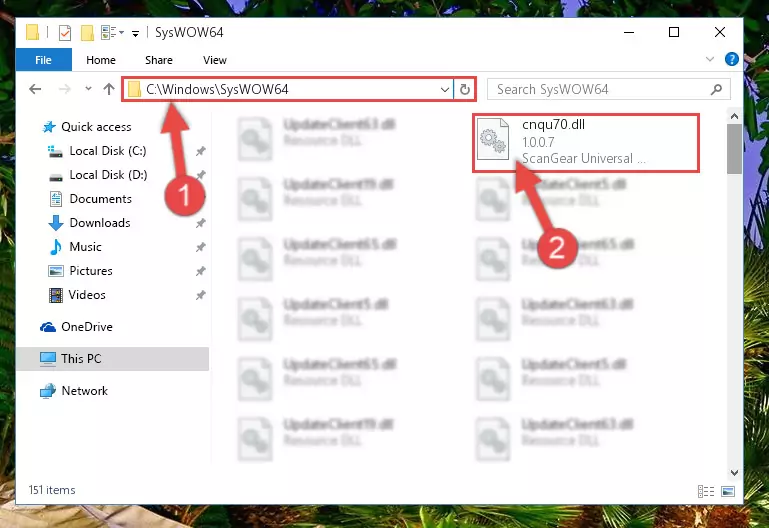
Task: Maximize the SysWOW64 window
Action: tap(674, 32)
